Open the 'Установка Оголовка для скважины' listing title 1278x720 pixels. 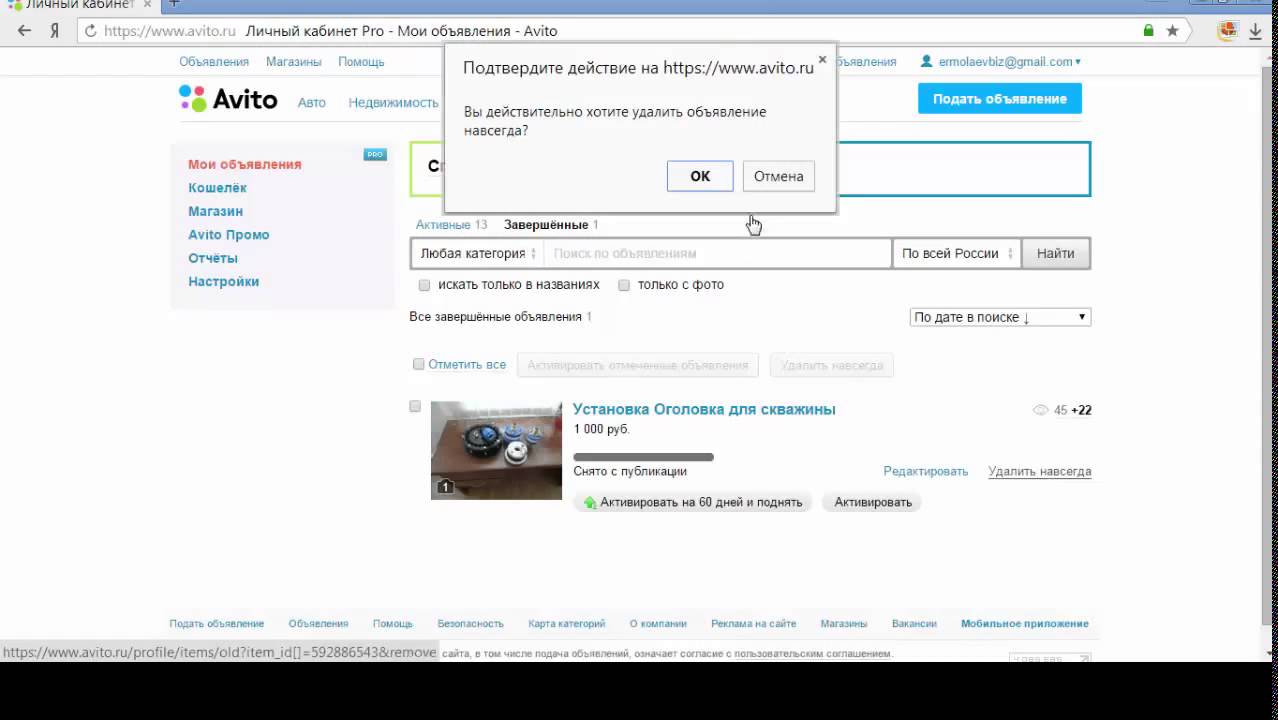(x=704, y=409)
